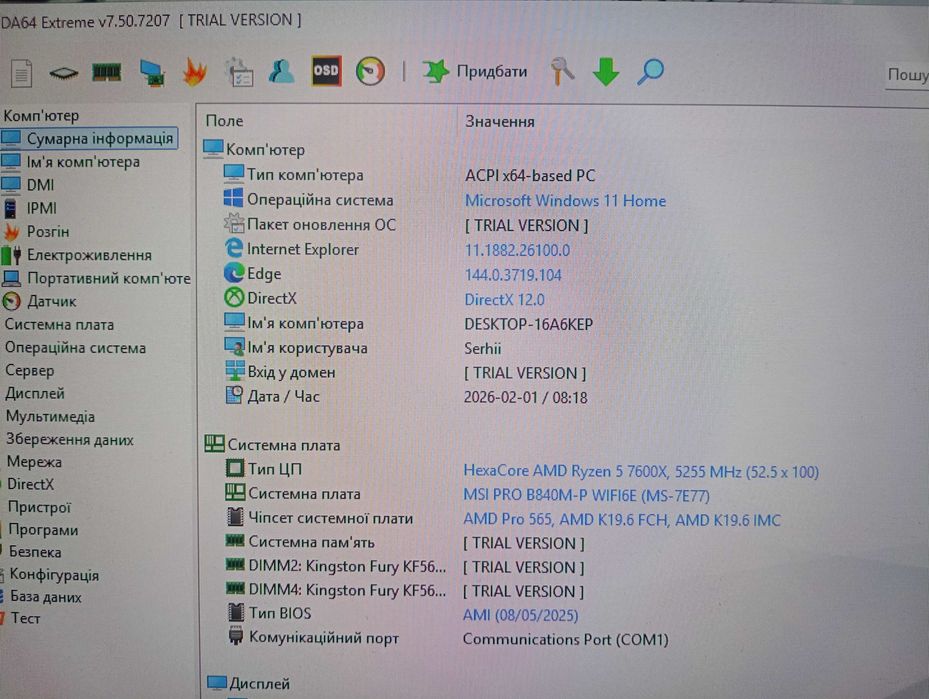
Task: Click the green download update arrow
Action: [606, 72]
